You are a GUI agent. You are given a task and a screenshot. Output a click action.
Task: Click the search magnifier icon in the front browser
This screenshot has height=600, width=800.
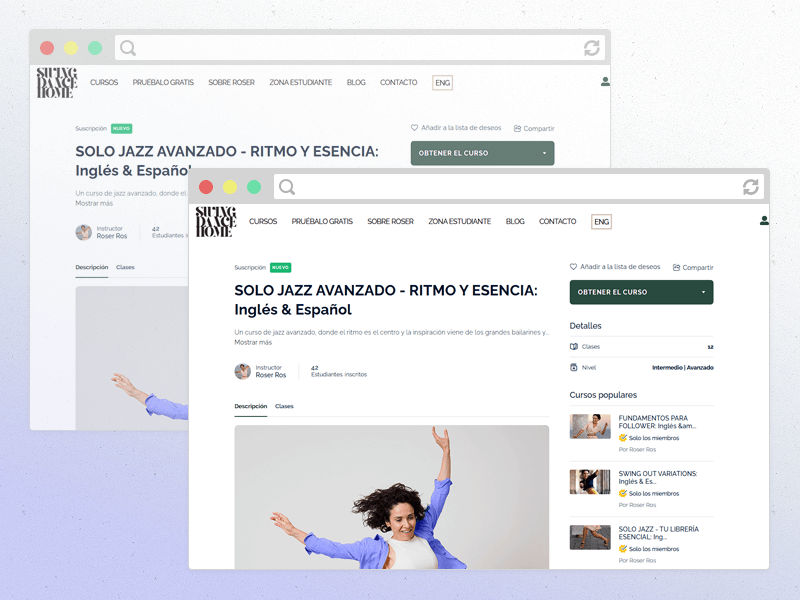287,187
